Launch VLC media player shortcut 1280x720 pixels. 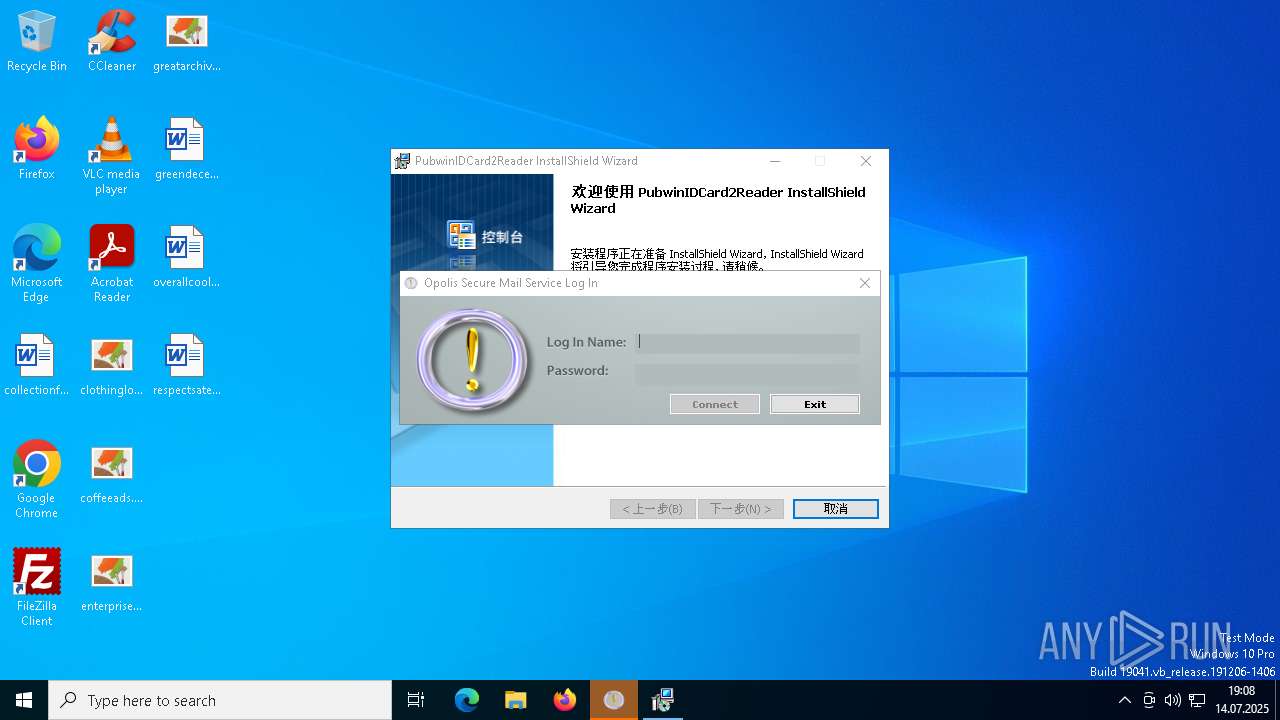111,156
